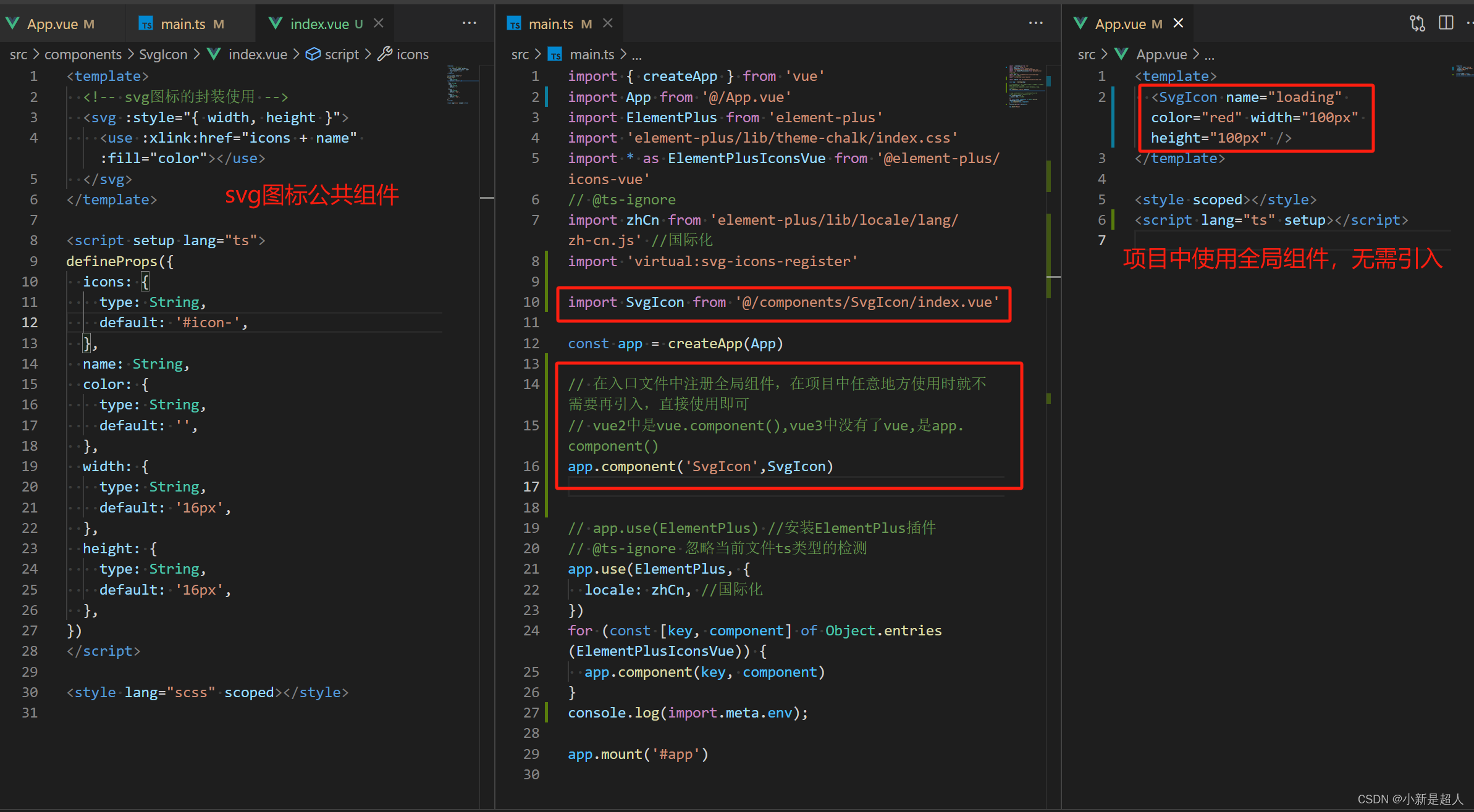This screenshot has width=1474, height=812.
Task: Click the split editor right icon
Action: click(1446, 23)
